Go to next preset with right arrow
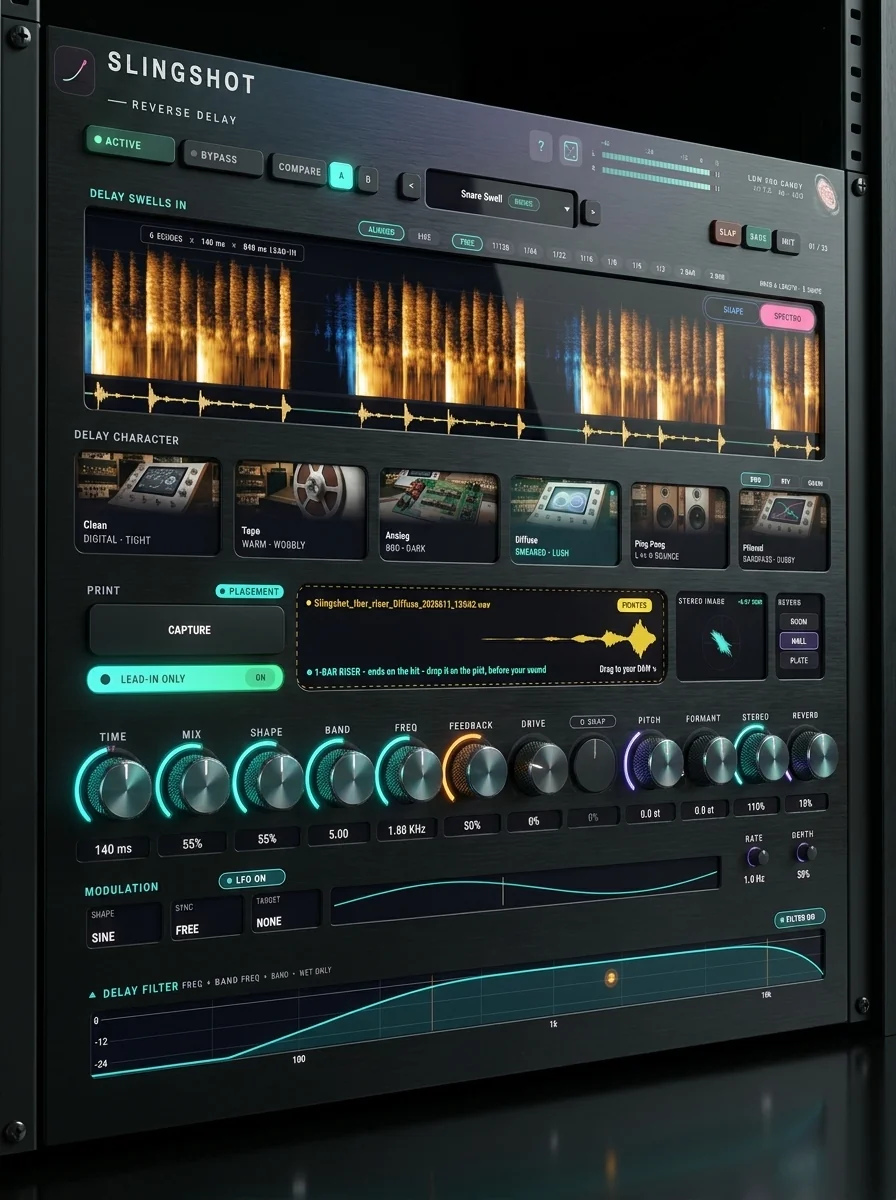 tap(591, 211)
